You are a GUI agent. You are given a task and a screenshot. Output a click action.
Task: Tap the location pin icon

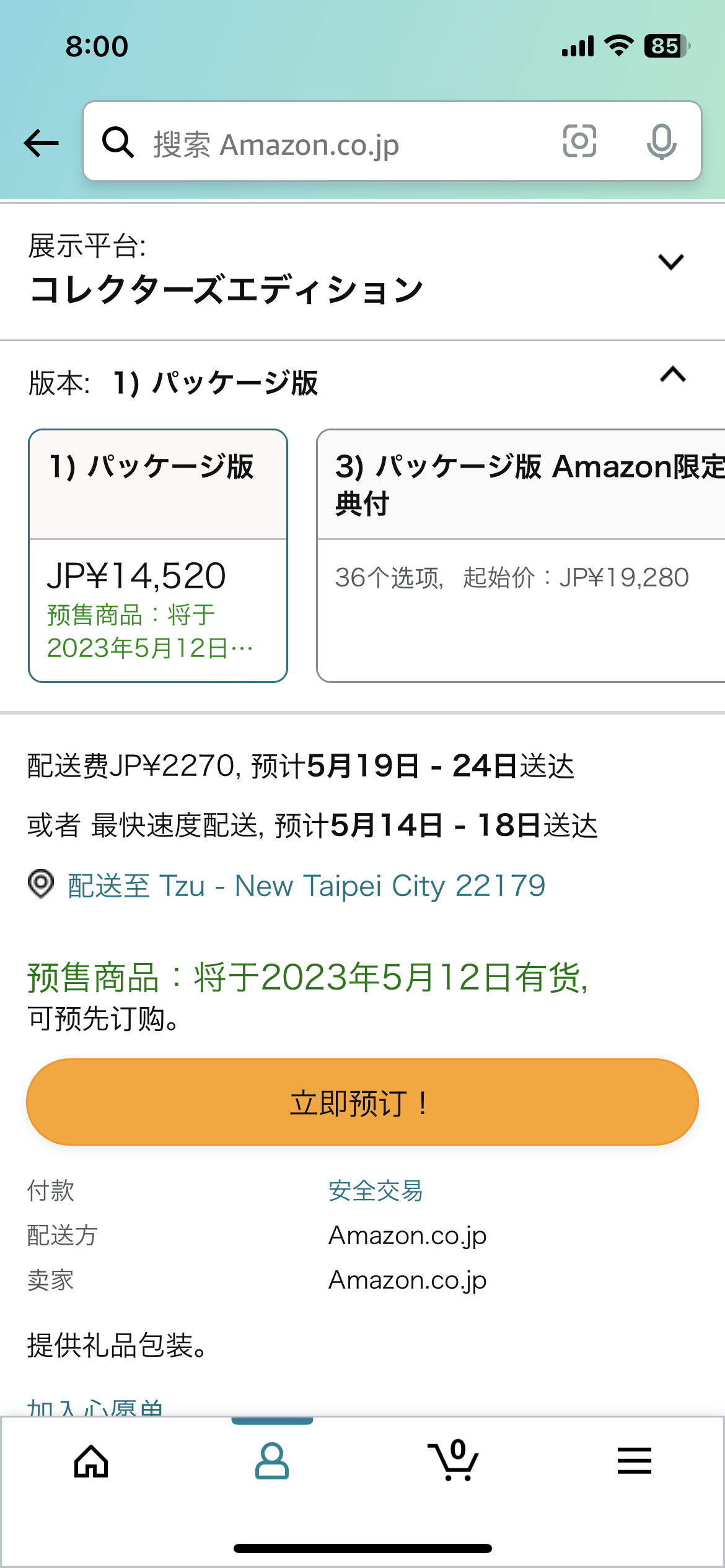point(41,884)
